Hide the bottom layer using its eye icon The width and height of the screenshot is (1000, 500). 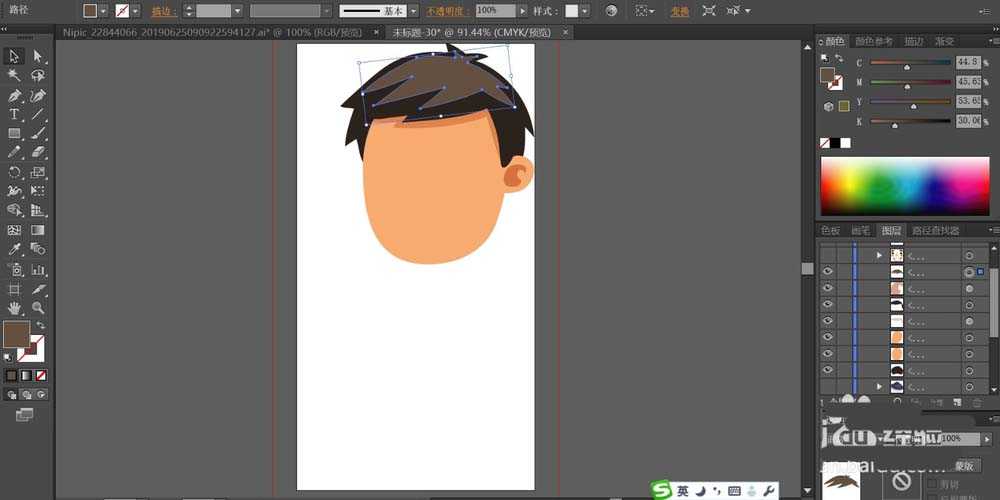point(828,370)
